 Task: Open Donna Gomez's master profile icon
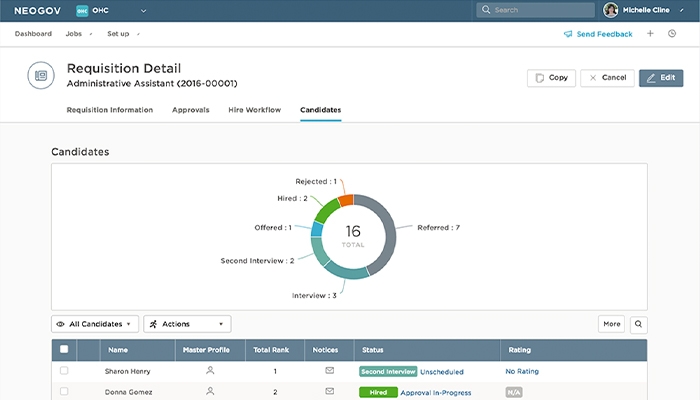(210, 392)
